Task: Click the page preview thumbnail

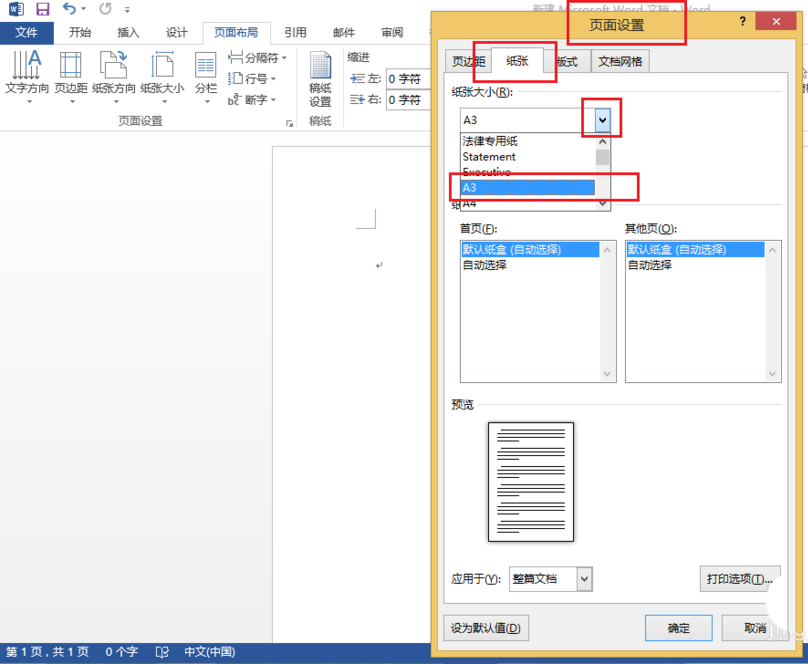Action: 531,482
